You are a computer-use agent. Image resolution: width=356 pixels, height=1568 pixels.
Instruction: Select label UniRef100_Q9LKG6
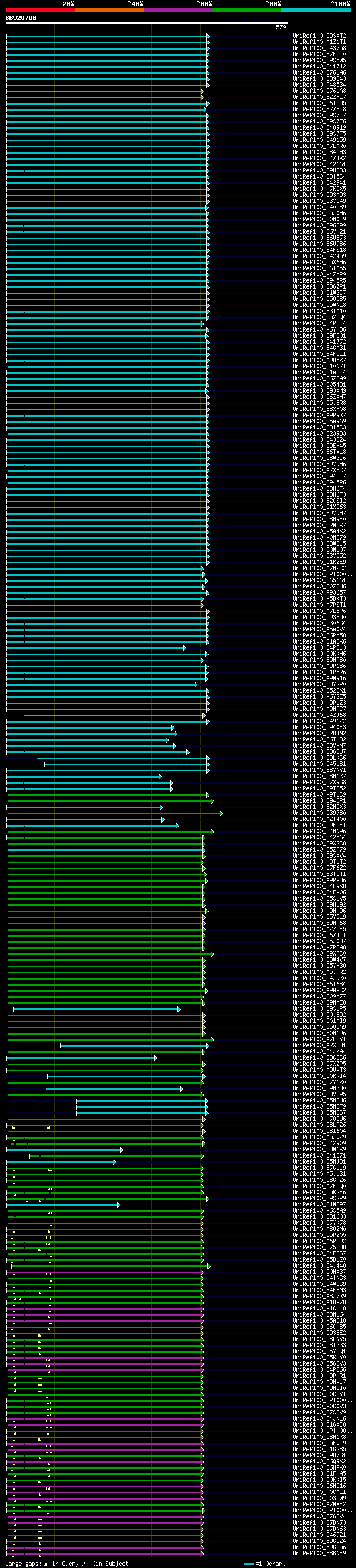click(x=319, y=758)
